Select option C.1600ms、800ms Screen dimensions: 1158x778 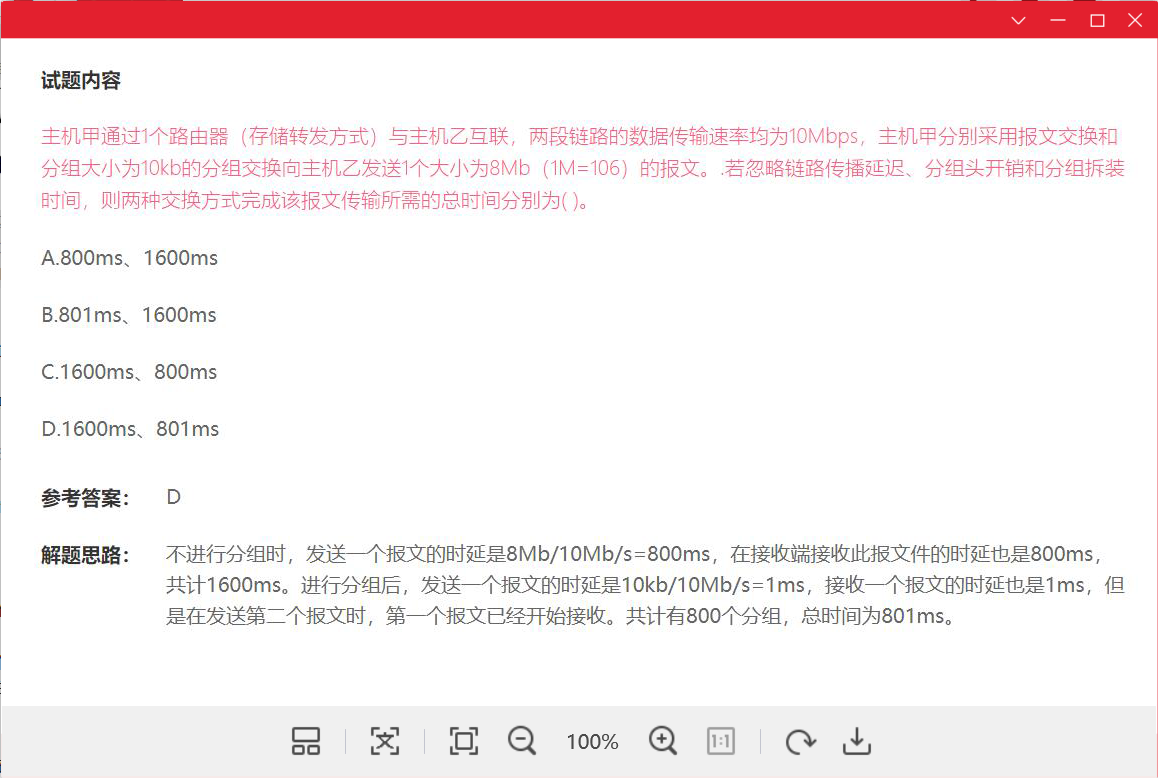tap(129, 372)
